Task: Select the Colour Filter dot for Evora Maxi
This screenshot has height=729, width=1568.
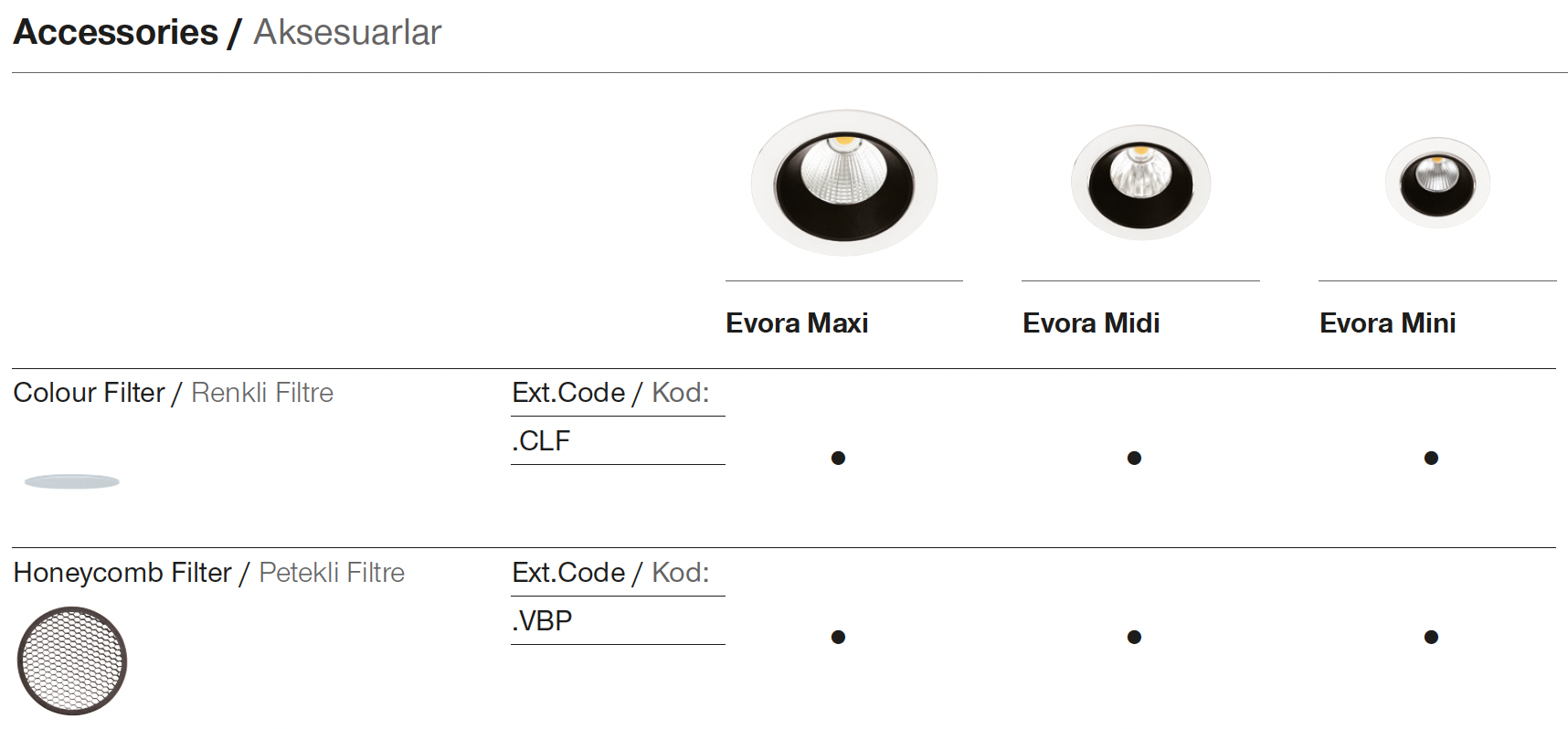Action: point(838,458)
